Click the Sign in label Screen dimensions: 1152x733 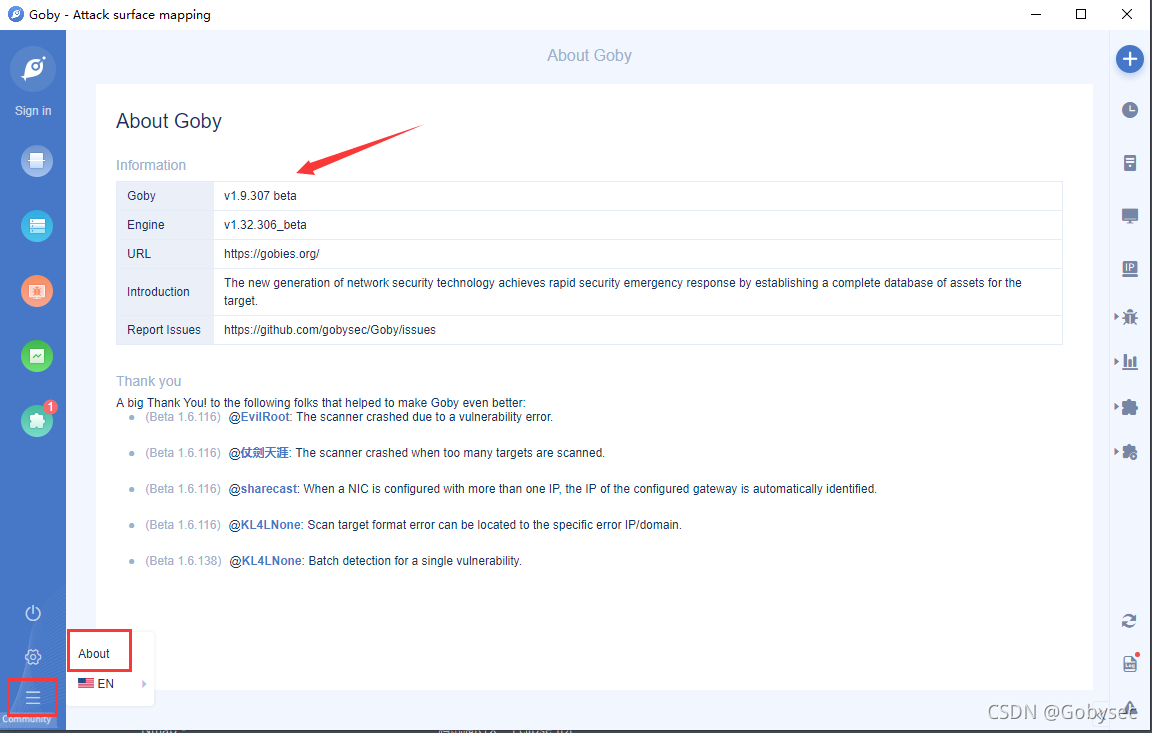[x=33, y=111]
